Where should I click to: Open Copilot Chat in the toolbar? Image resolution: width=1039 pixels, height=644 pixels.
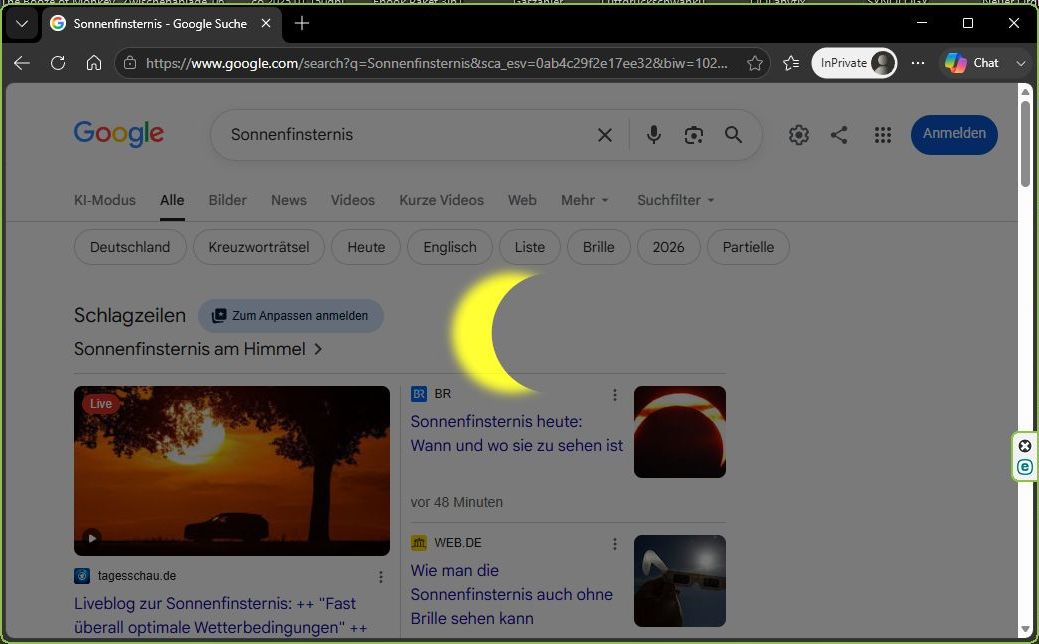(972, 63)
